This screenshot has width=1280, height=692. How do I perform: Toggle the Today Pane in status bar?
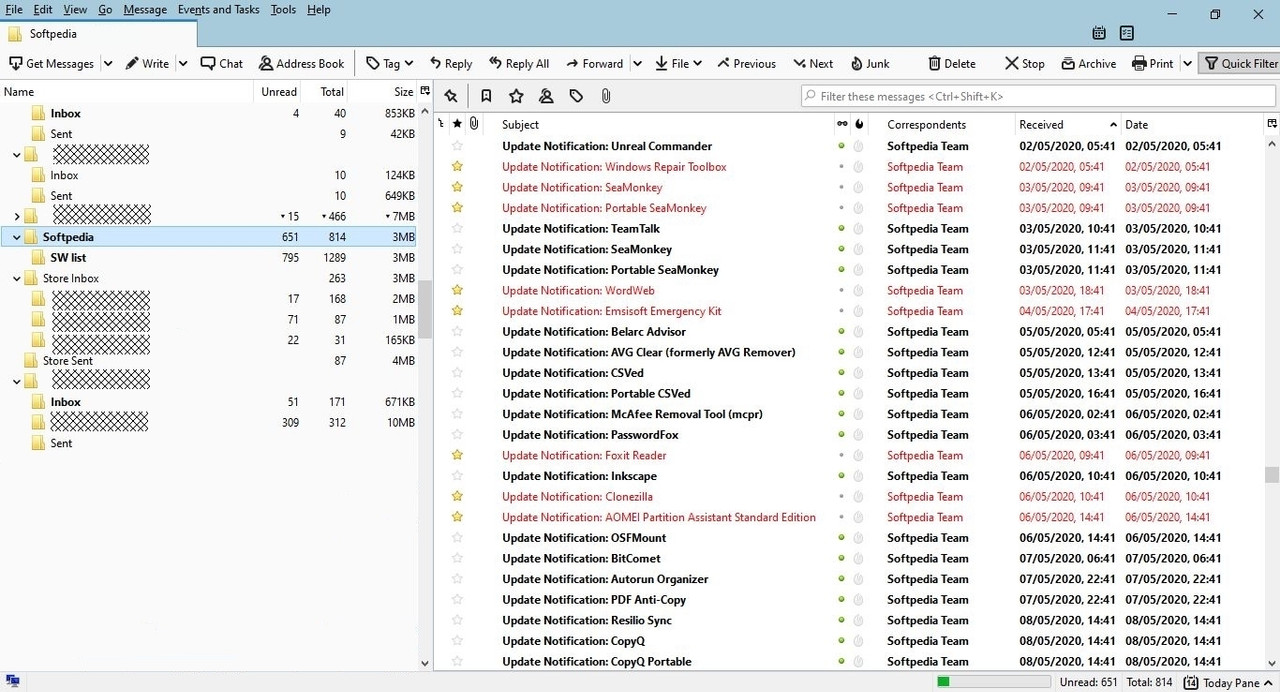pos(1229,682)
